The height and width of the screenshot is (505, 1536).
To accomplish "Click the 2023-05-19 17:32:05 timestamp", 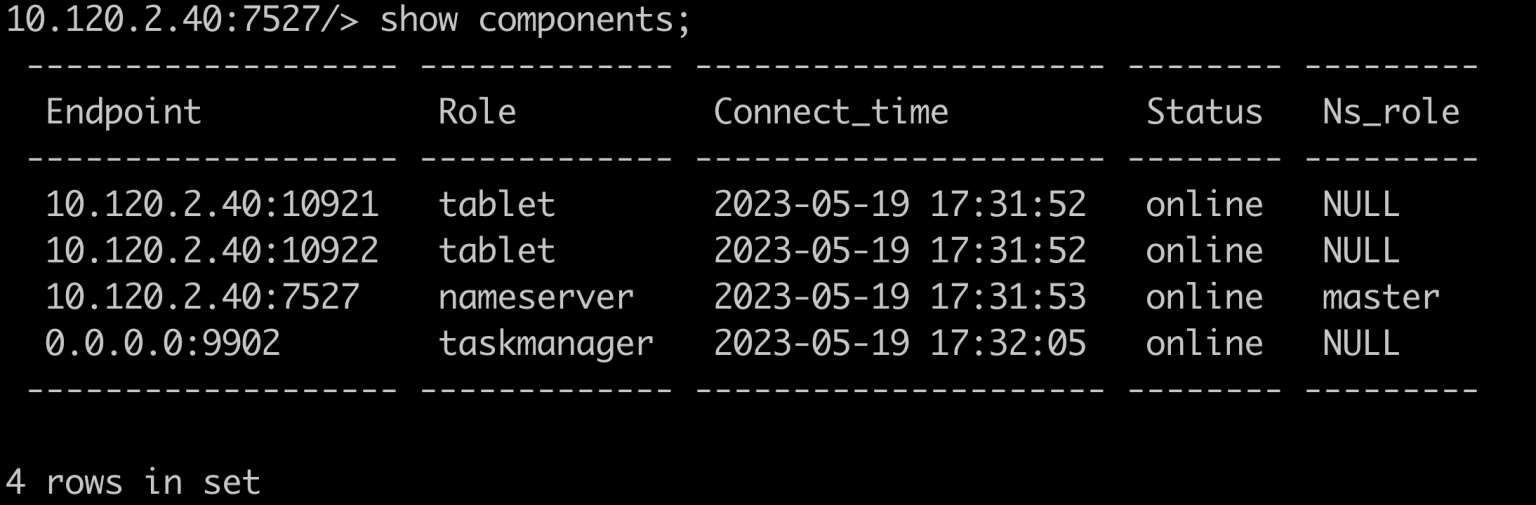I will tap(899, 343).
